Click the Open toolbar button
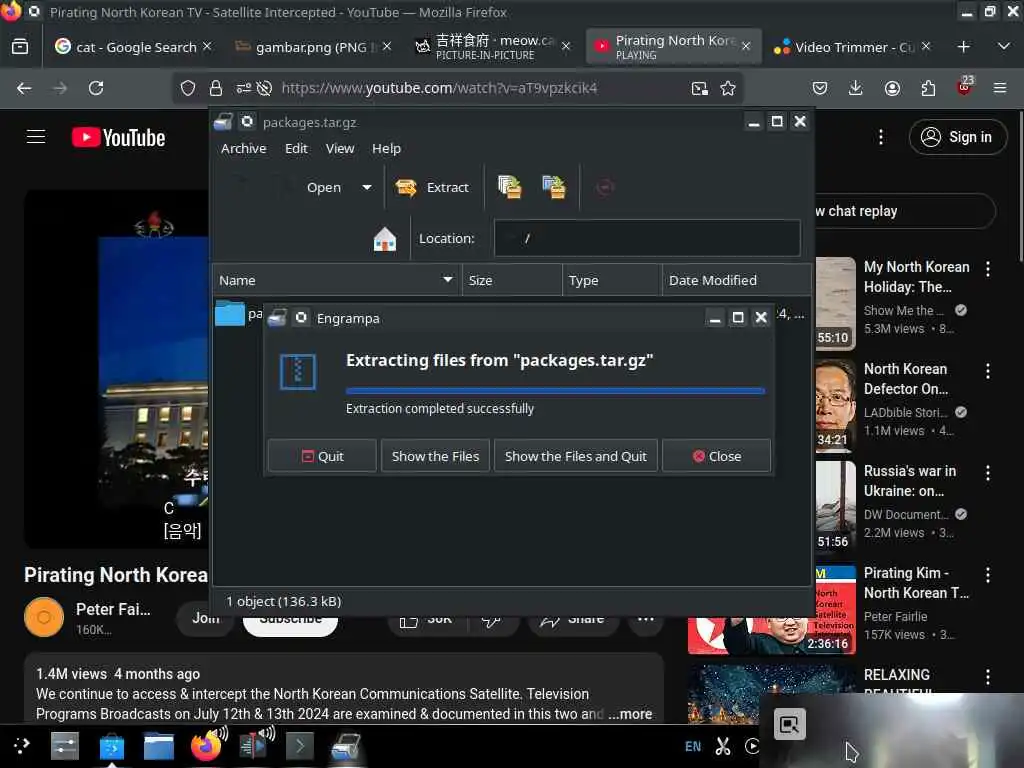Screen dimensions: 1024x768 pyautogui.click(x=324, y=187)
